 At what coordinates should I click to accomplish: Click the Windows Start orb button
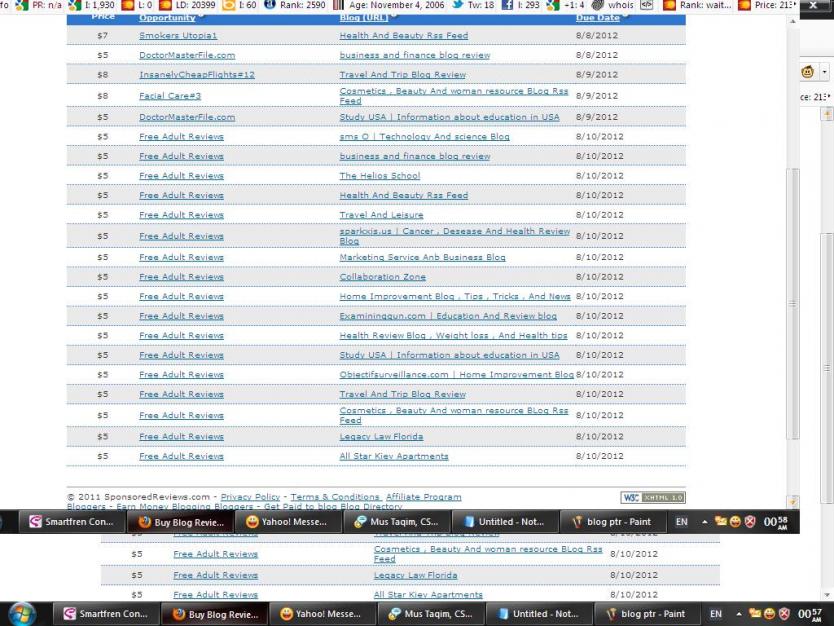click(x=22, y=614)
